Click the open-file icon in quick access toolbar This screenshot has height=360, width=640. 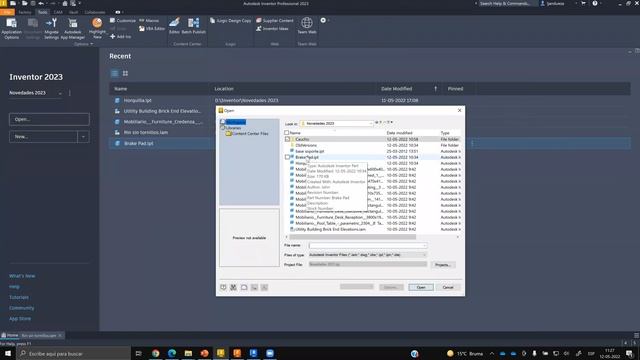click(x=24, y=3)
